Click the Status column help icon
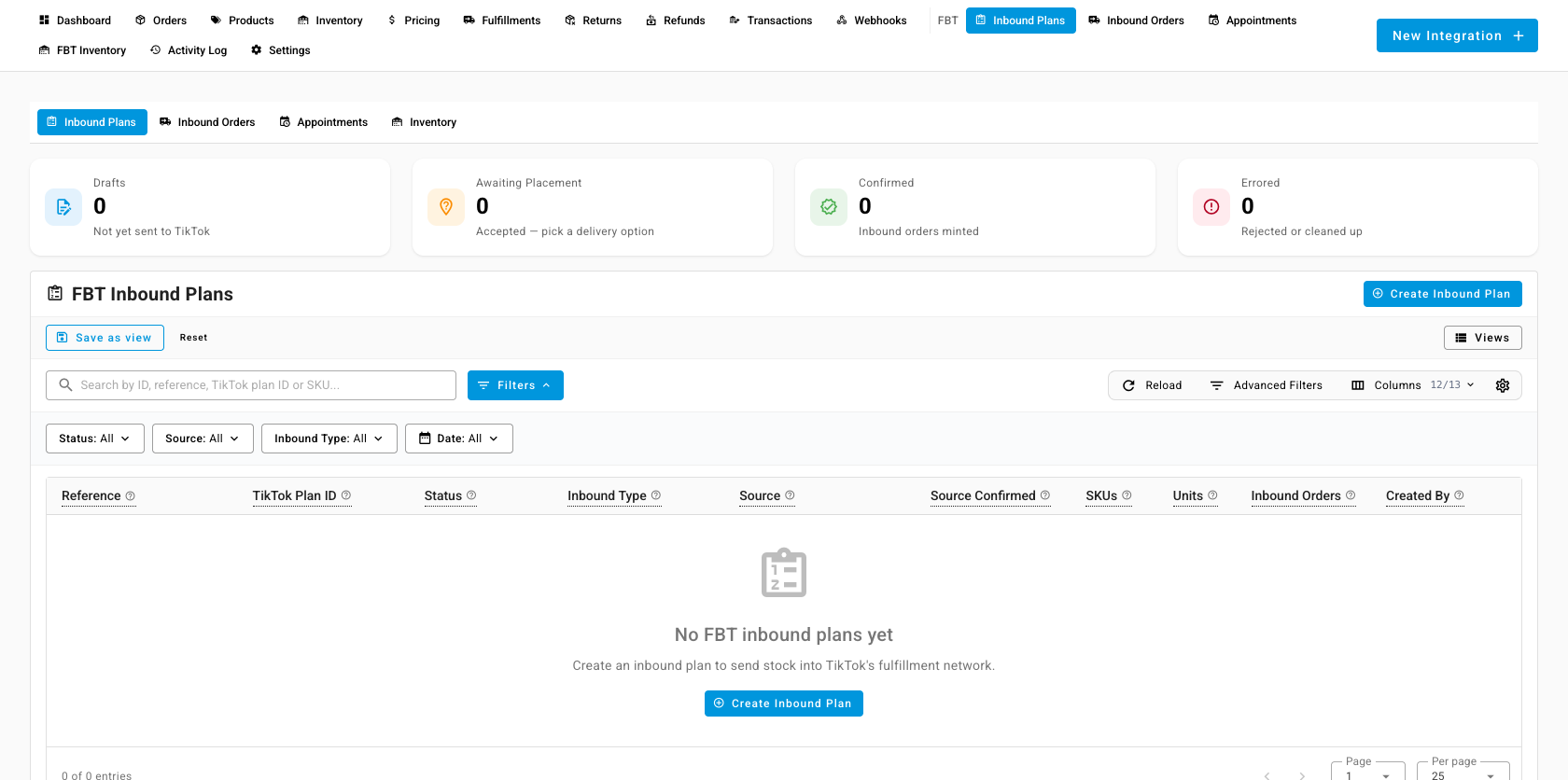Screen dimensions: 1568x780 tap(471, 495)
